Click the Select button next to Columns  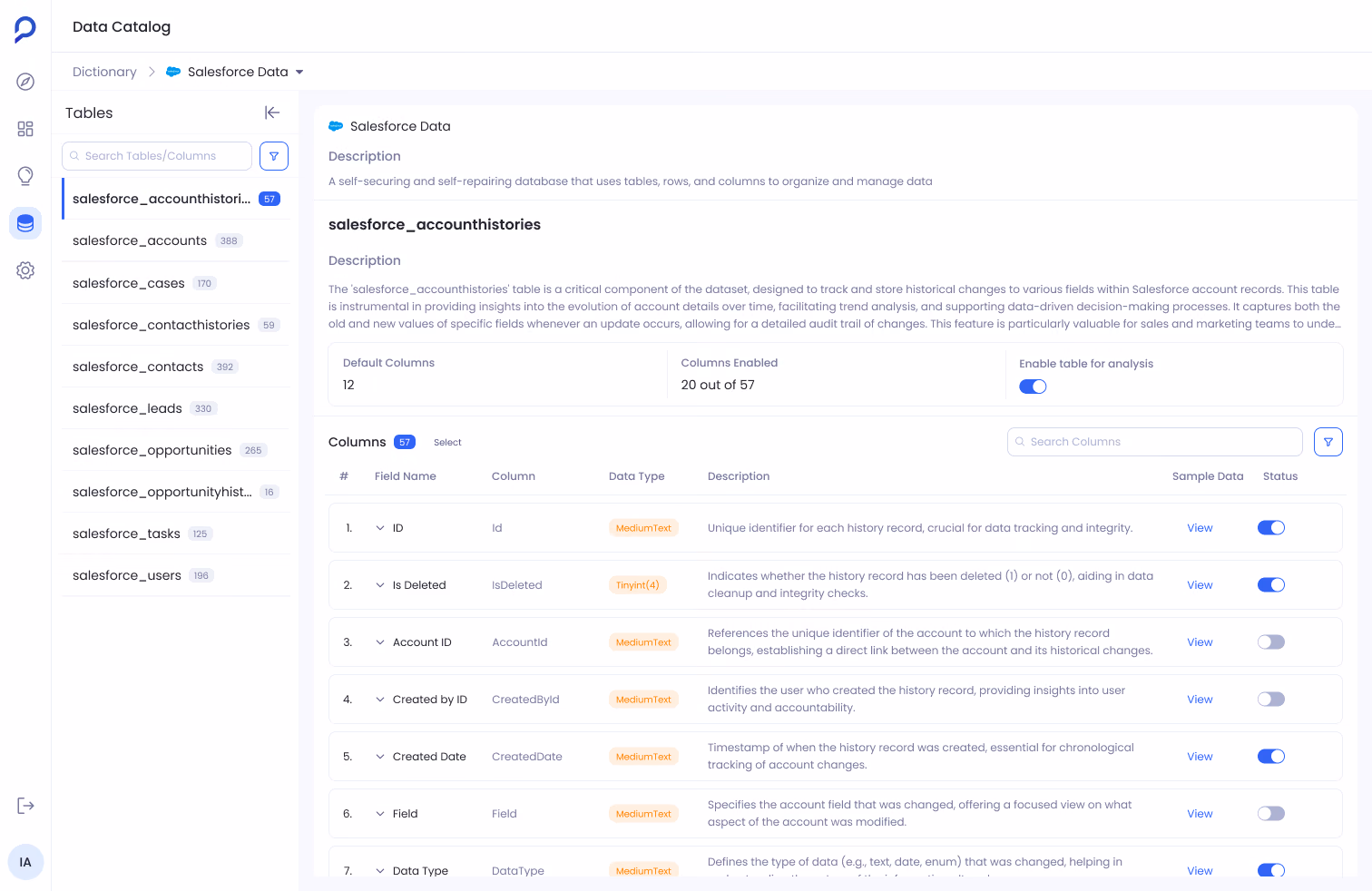[x=447, y=443]
